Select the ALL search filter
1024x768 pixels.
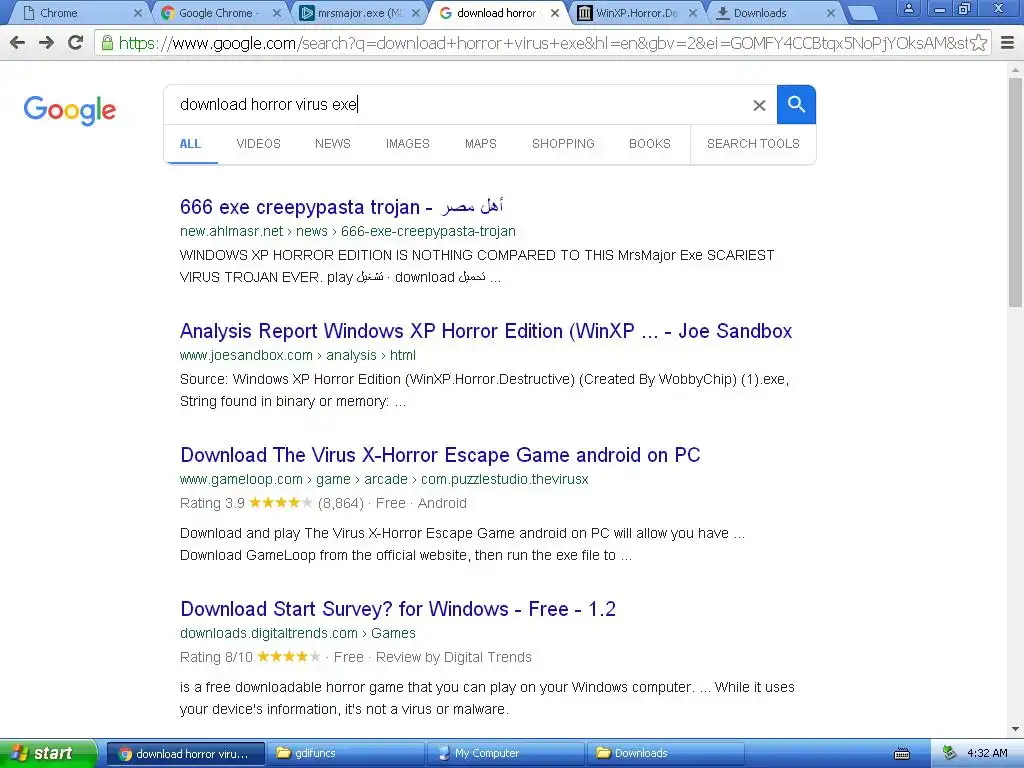pos(190,144)
